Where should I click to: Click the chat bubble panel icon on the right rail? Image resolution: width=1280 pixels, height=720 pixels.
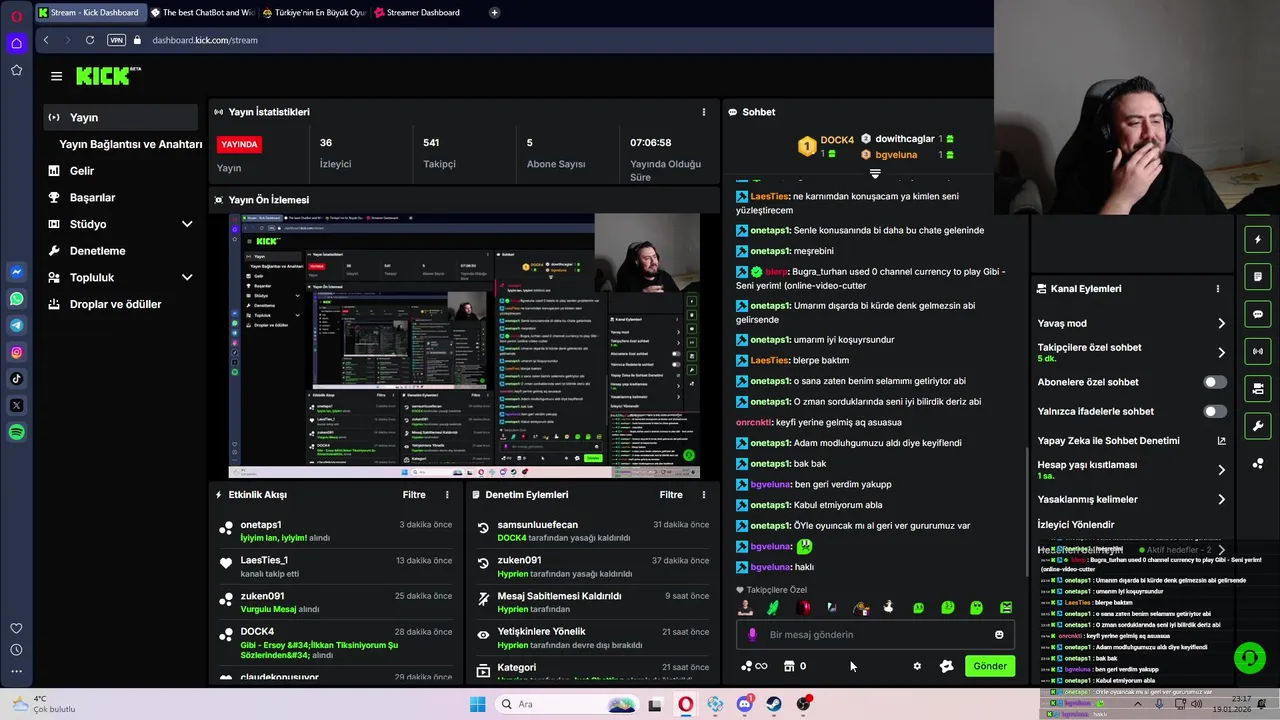(x=1258, y=314)
